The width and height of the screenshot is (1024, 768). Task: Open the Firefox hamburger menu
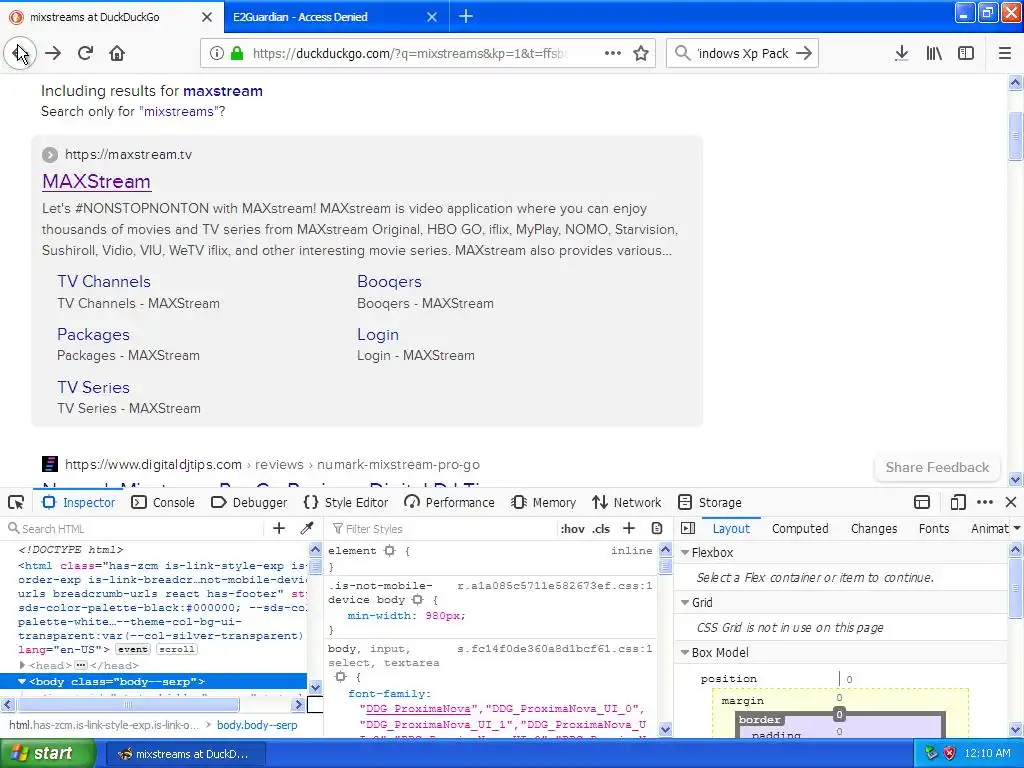pos(1005,53)
